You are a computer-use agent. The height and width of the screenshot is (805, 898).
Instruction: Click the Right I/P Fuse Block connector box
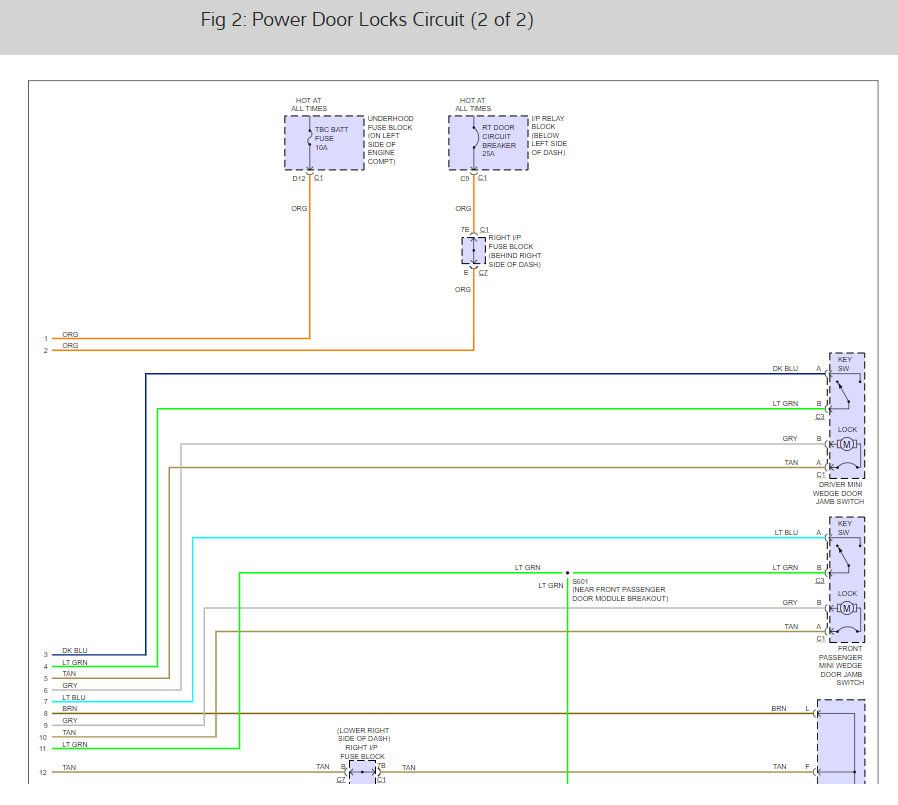[474, 251]
